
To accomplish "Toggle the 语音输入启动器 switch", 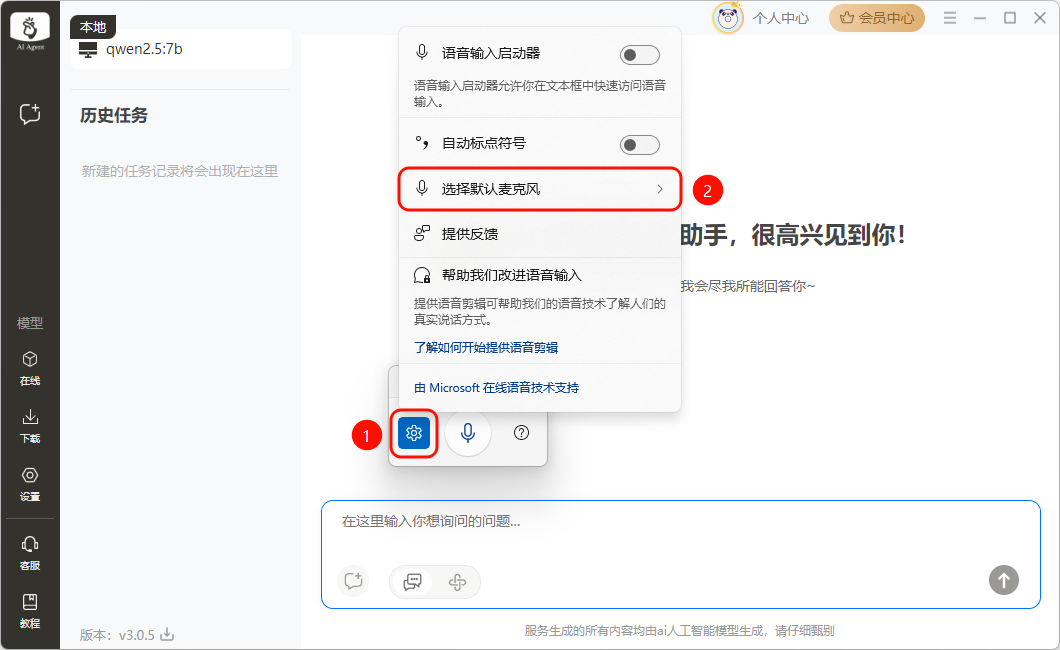I will pyautogui.click(x=639, y=55).
